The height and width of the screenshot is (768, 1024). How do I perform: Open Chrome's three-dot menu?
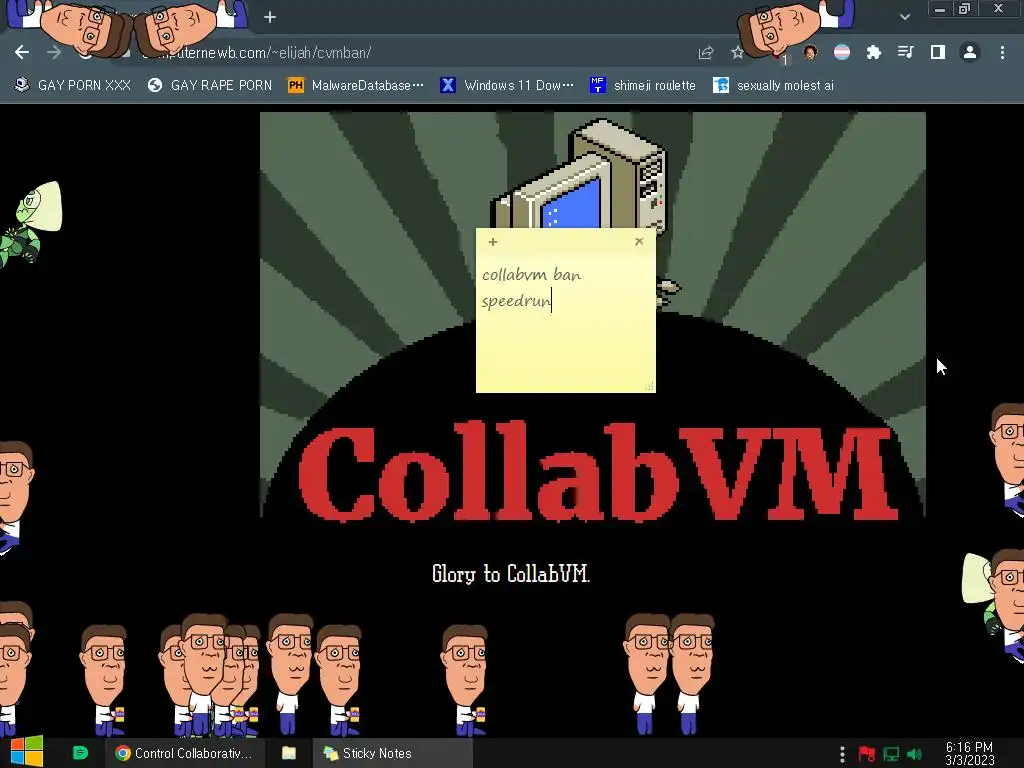pyautogui.click(x=1002, y=52)
